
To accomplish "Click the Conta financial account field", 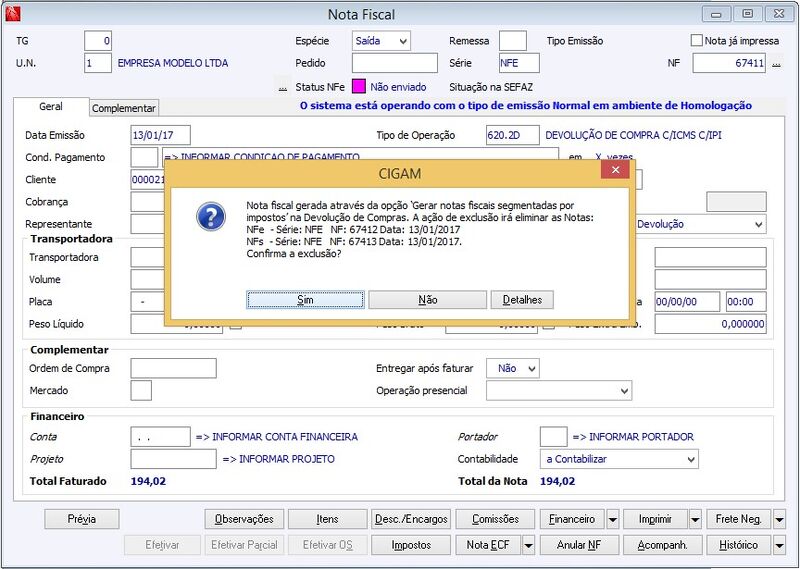I will click(x=160, y=437).
